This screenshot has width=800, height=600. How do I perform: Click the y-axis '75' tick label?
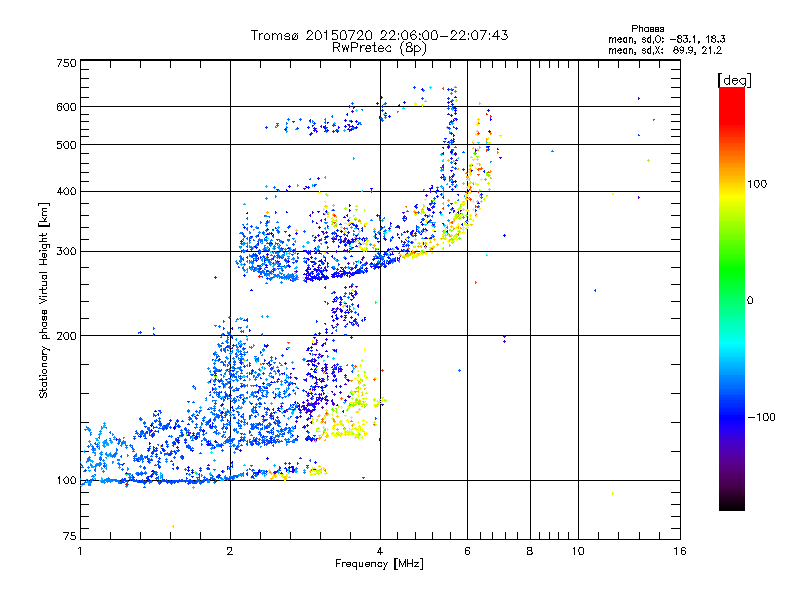click(x=70, y=536)
